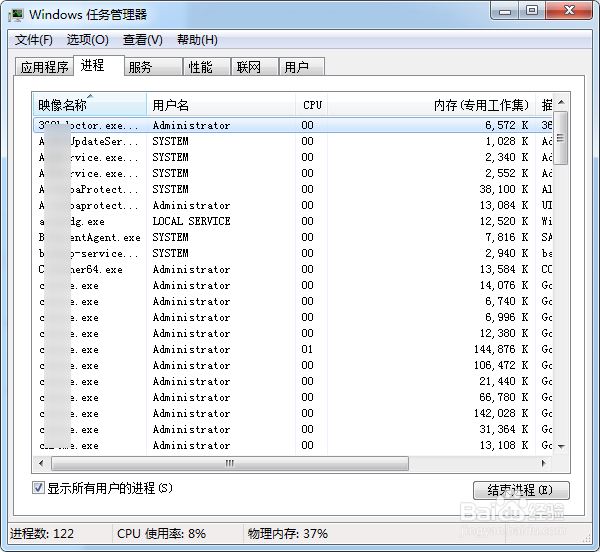The image size is (600, 552).
Task: Select process row with 6,572 K memory
Action: [x=293, y=125]
